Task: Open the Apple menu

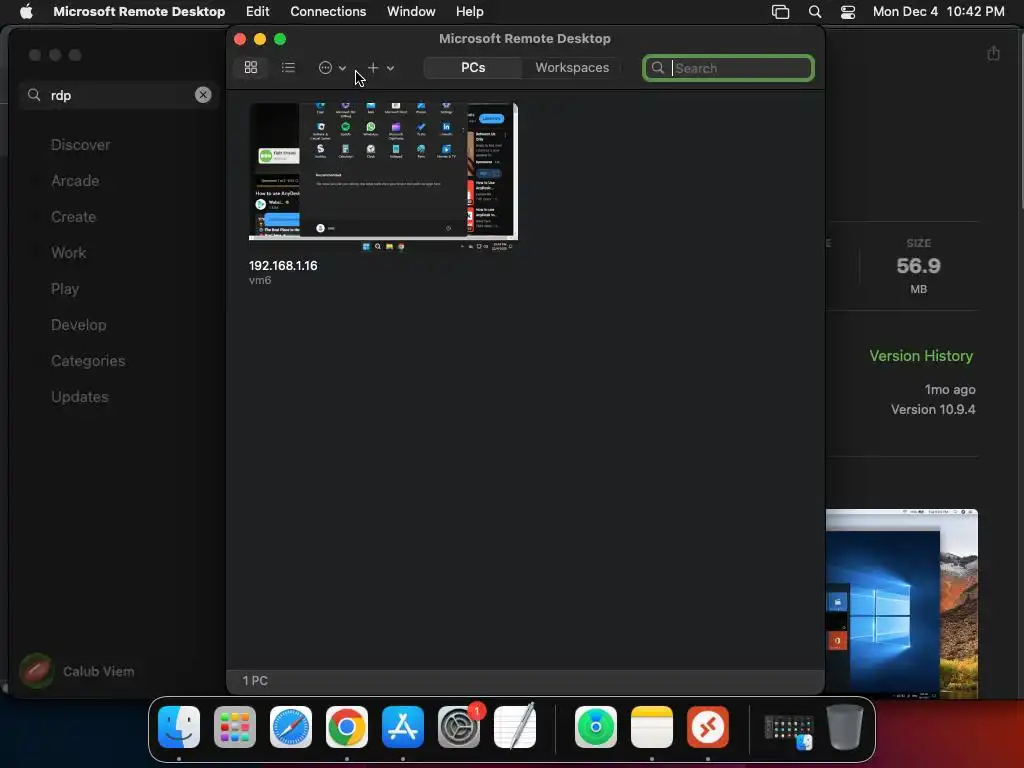Action: click(26, 12)
